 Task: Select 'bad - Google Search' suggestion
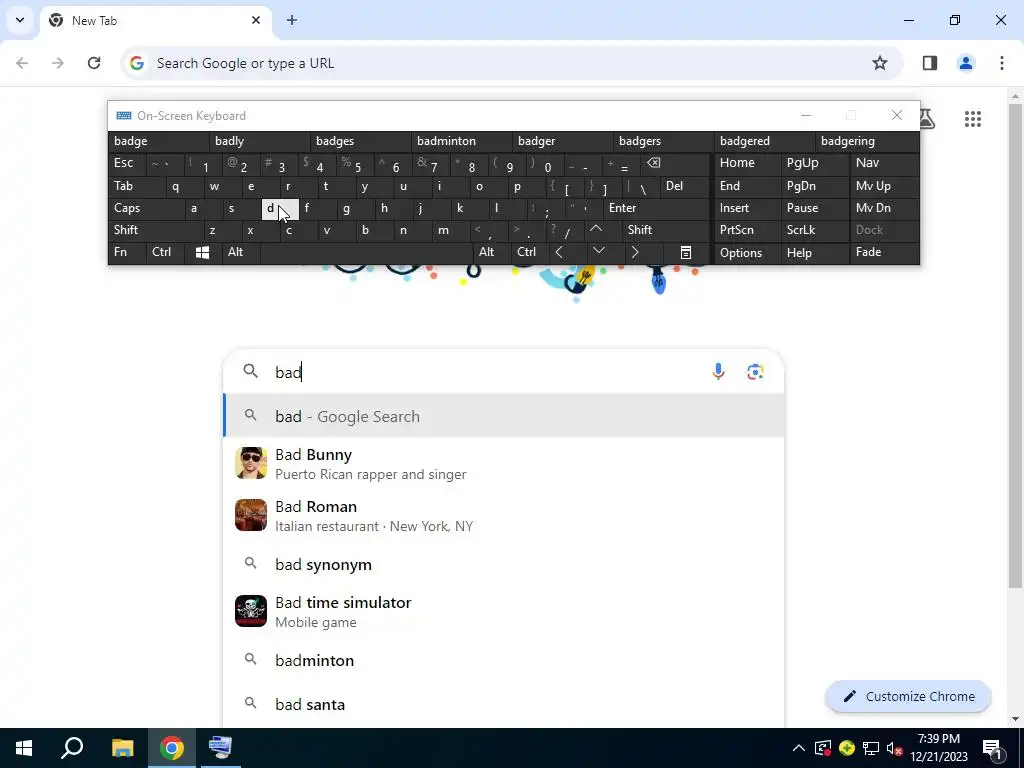504,416
